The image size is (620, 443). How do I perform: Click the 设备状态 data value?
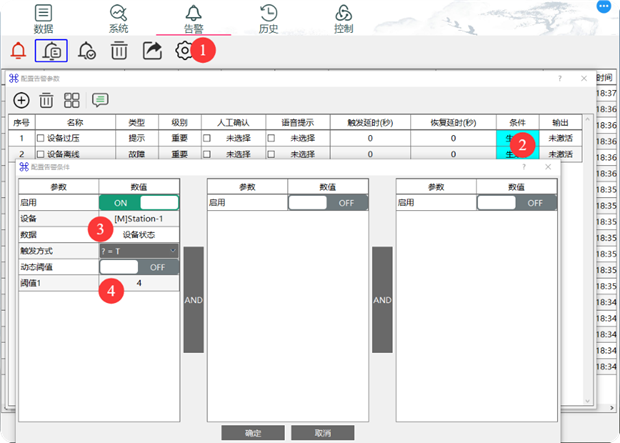[x=139, y=235]
